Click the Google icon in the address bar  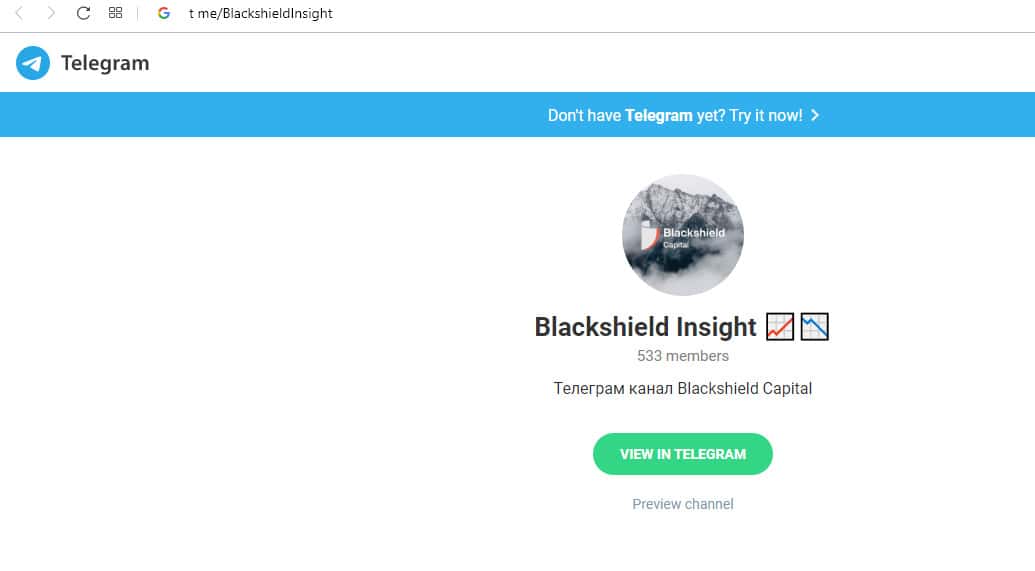[x=164, y=13]
